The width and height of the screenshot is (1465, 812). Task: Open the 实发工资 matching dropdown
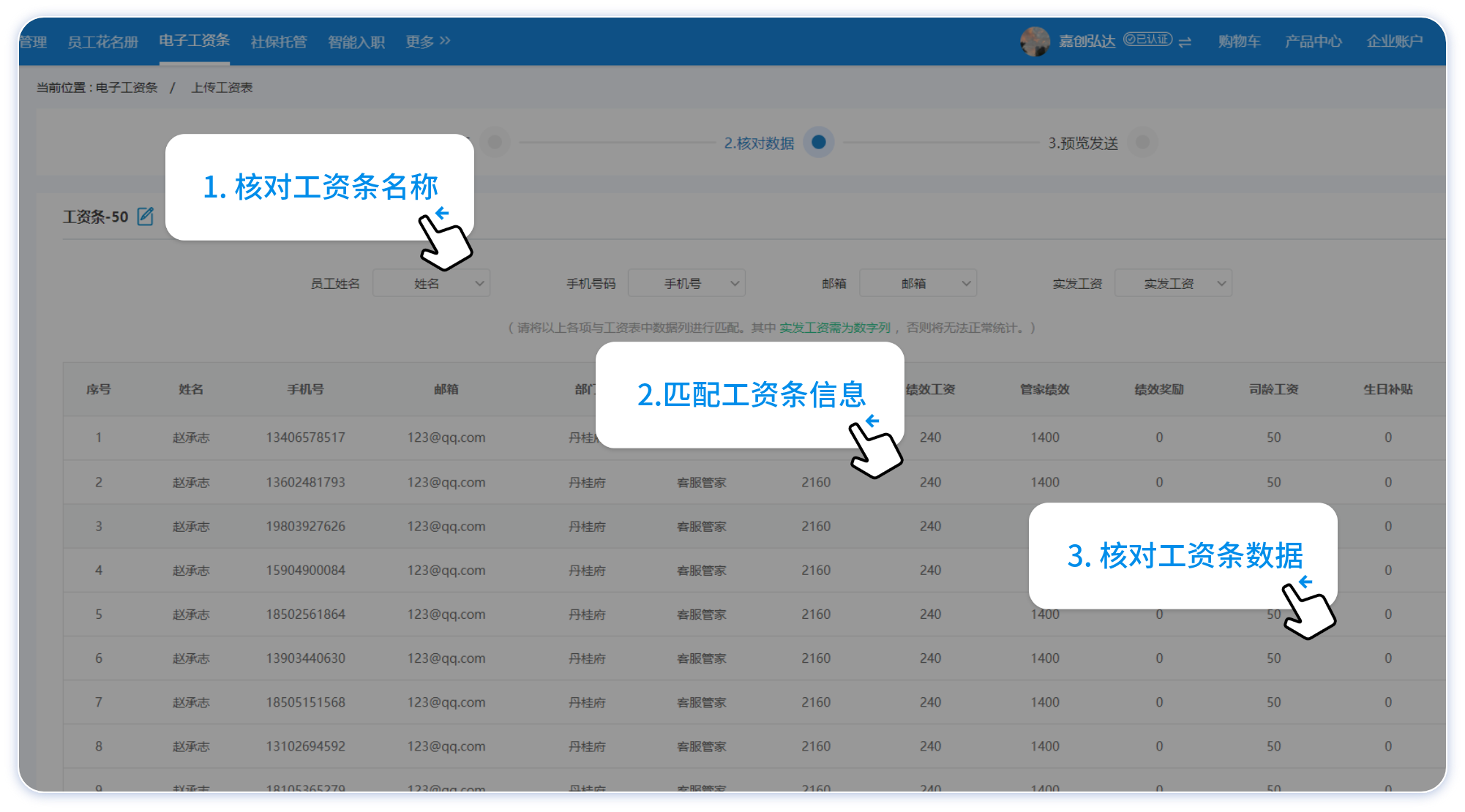click(x=1173, y=283)
